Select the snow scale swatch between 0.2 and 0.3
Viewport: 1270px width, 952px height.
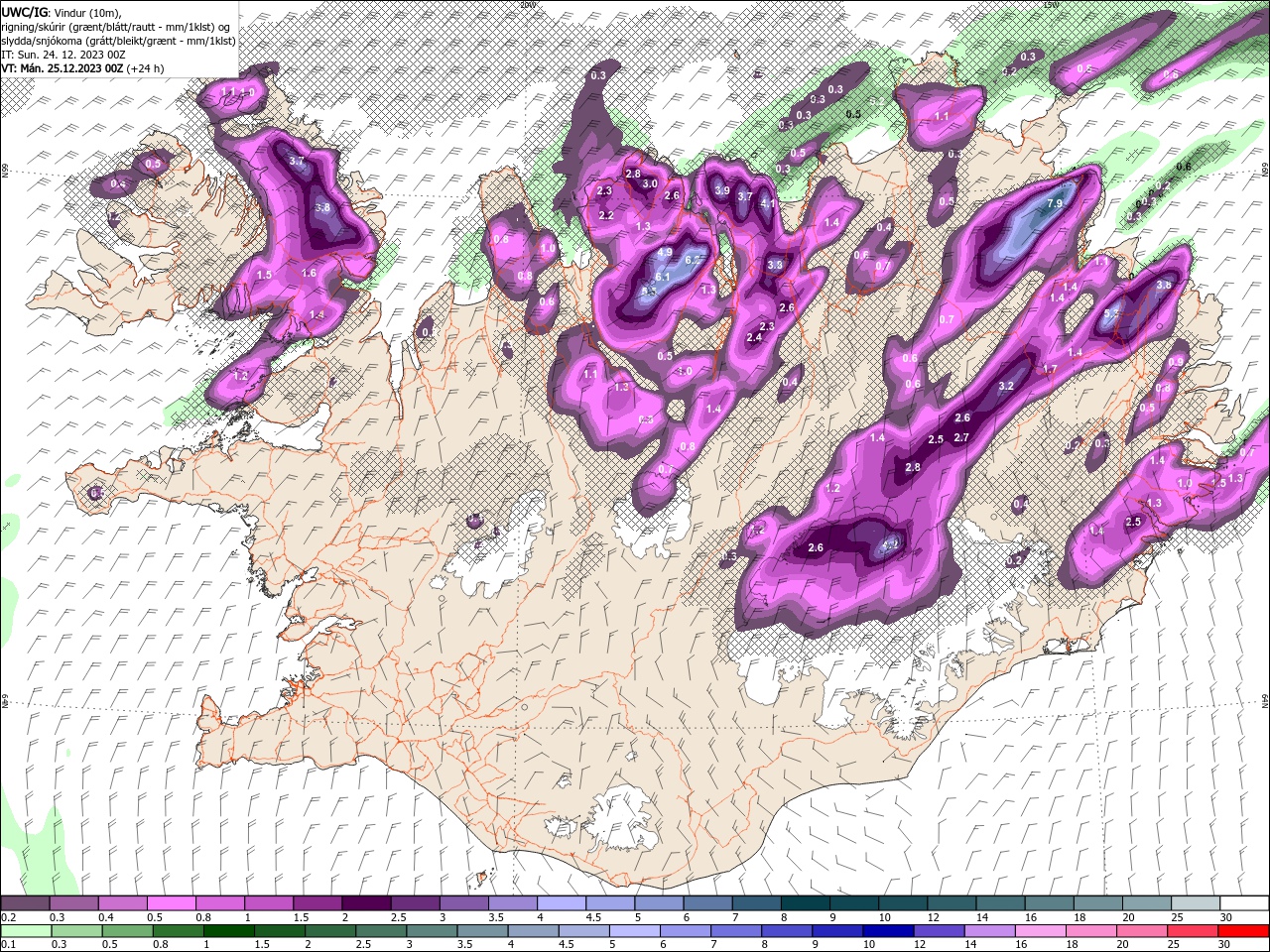(x=25, y=903)
